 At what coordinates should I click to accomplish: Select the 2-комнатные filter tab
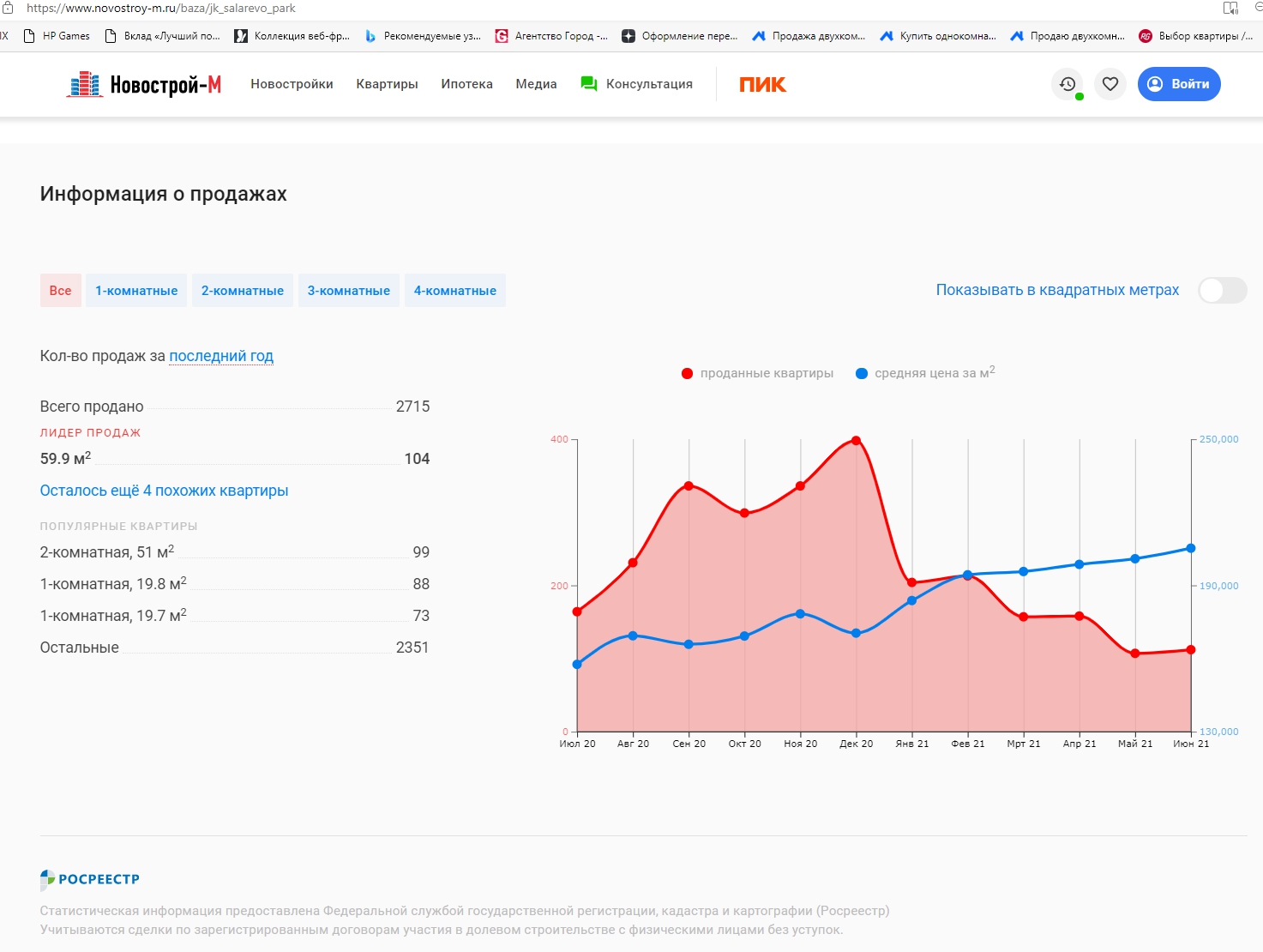pyautogui.click(x=243, y=291)
